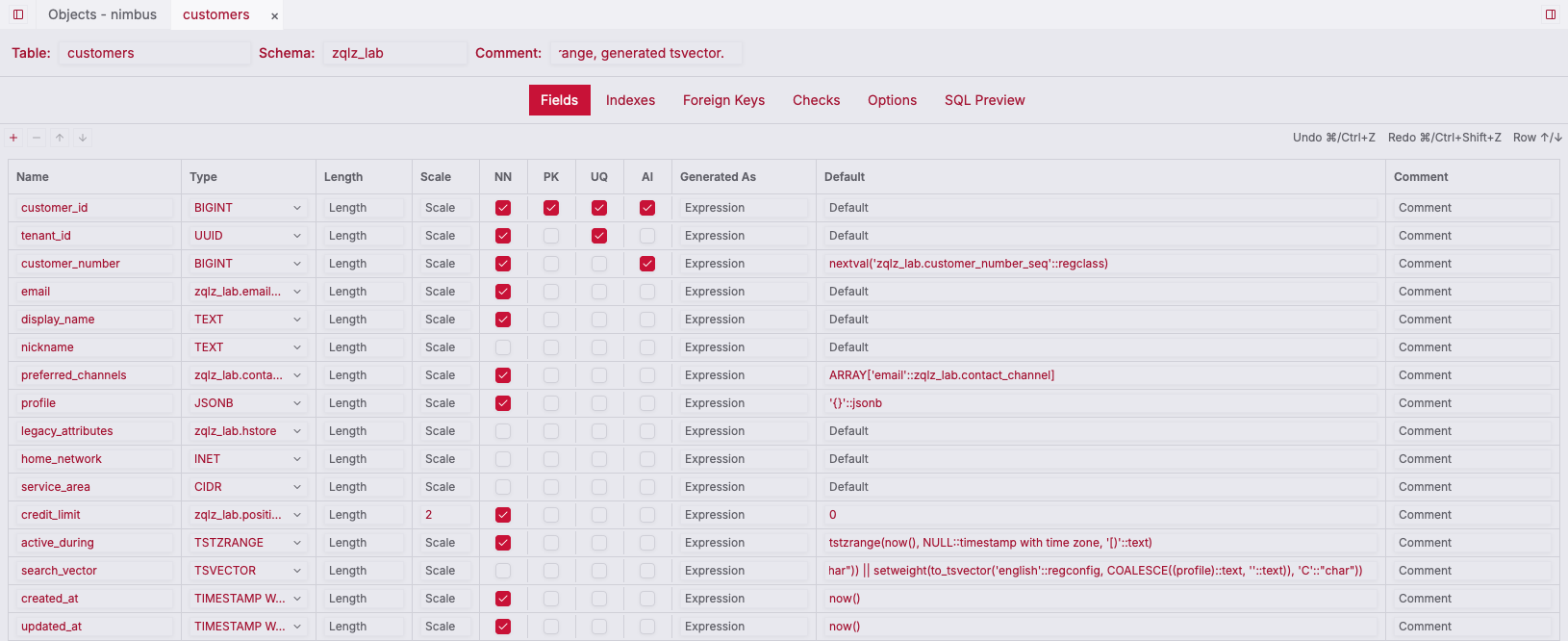Edit the nickname name field
The image size is (1568, 641).
click(x=94, y=347)
